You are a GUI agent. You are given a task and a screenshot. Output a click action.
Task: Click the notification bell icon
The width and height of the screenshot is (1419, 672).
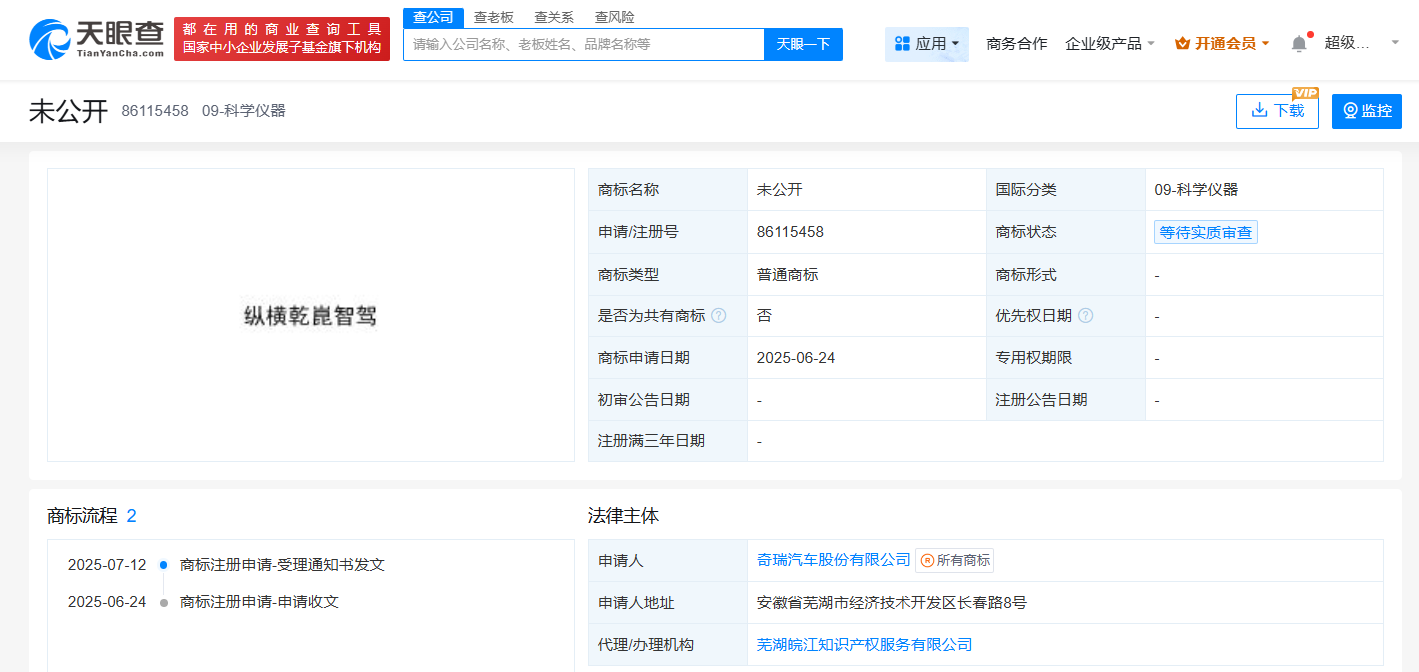(x=1298, y=44)
